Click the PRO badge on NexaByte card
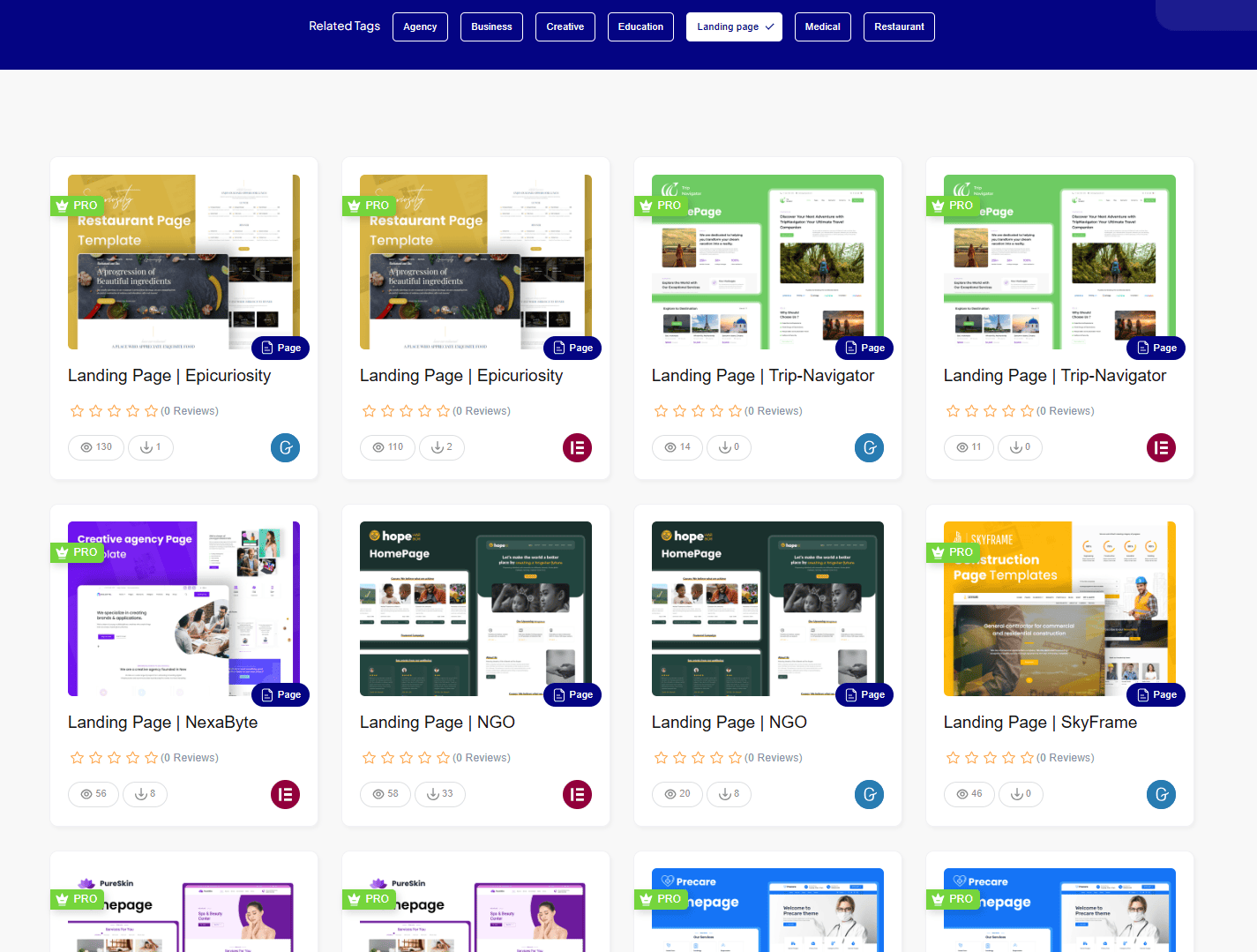The width and height of the screenshot is (1257, 952). (x=77, y=552)
